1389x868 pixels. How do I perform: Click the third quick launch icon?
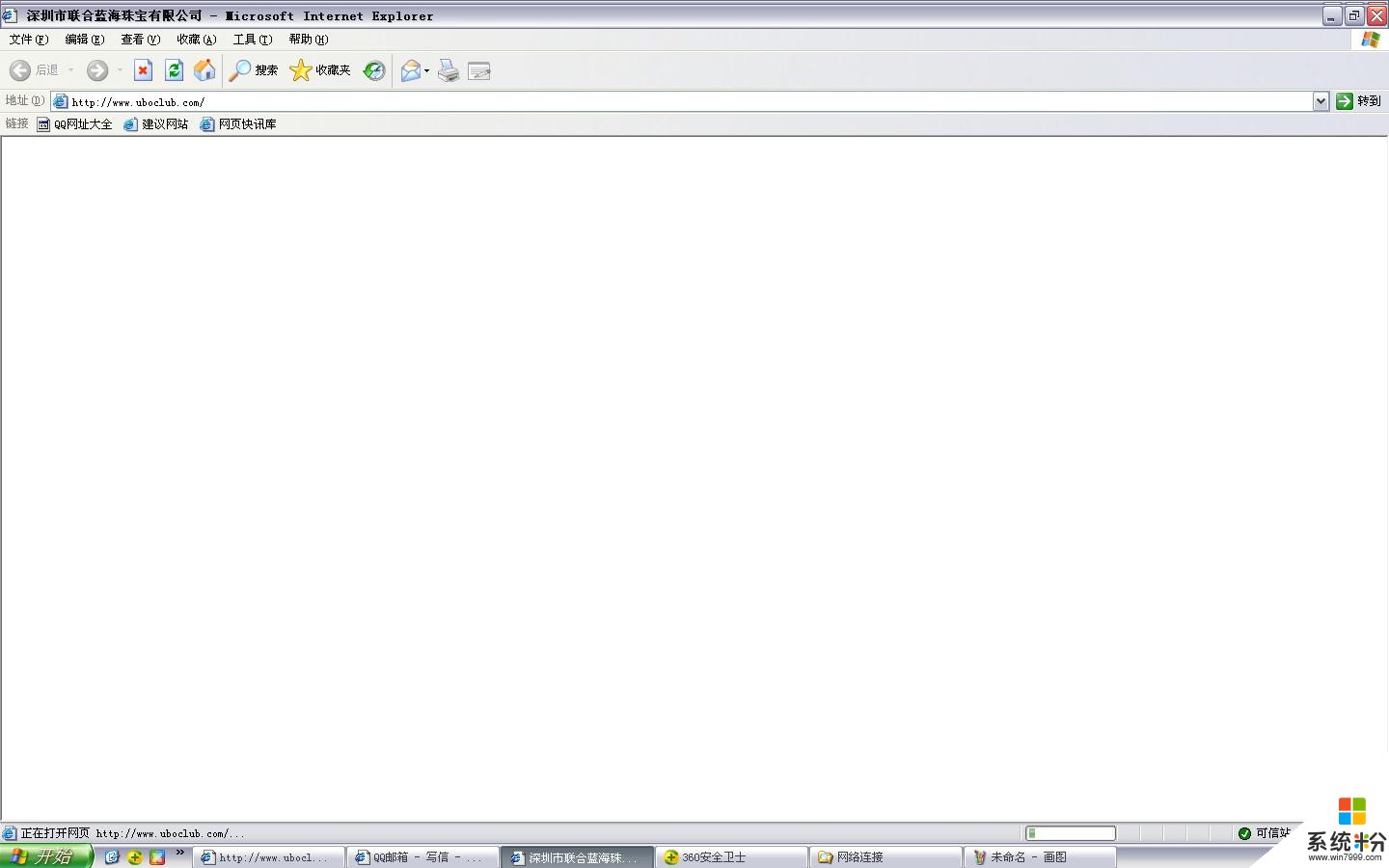point(157,856)
